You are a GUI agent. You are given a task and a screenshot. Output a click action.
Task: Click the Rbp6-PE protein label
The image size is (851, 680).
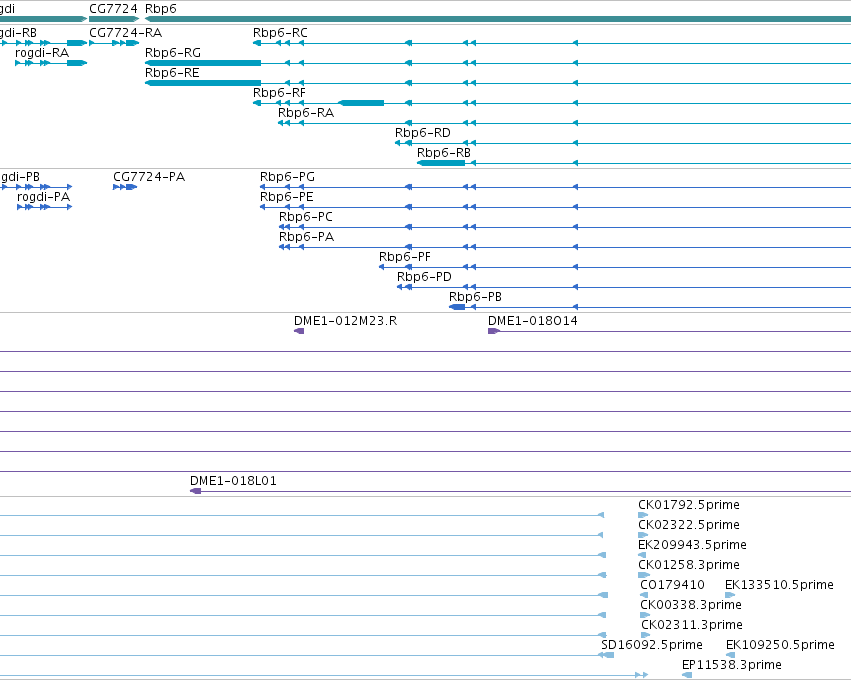(x=287, y=197)
